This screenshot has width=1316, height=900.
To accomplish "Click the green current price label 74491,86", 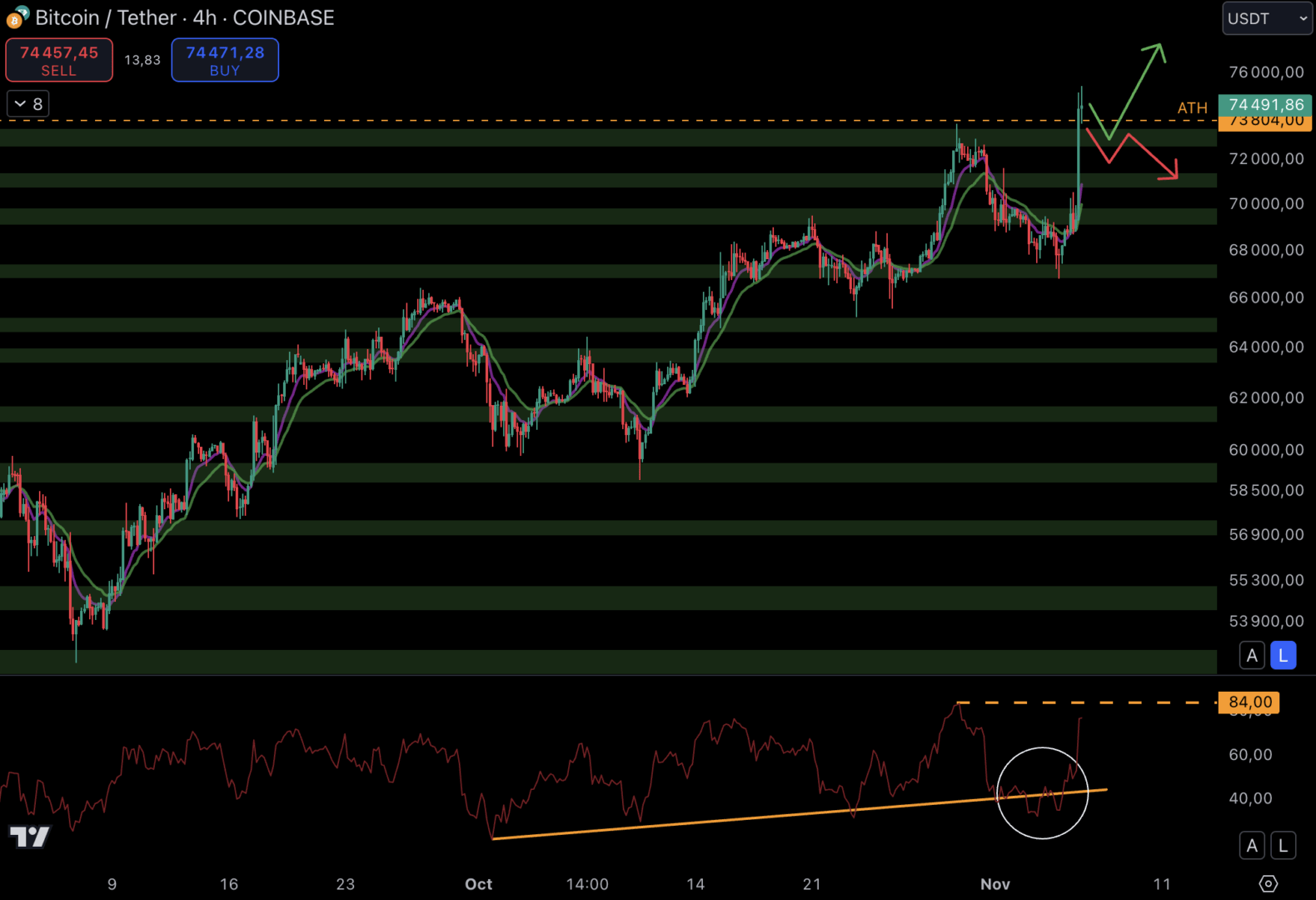I will 1265,104.
